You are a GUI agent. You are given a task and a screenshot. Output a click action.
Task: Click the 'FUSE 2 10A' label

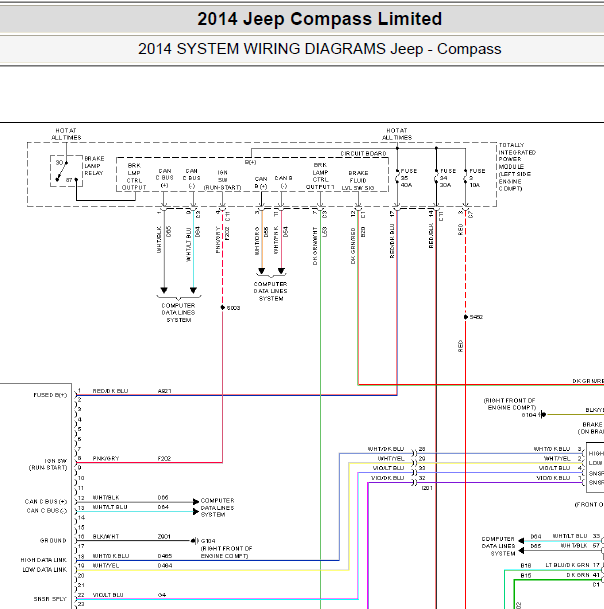[477, 178]
